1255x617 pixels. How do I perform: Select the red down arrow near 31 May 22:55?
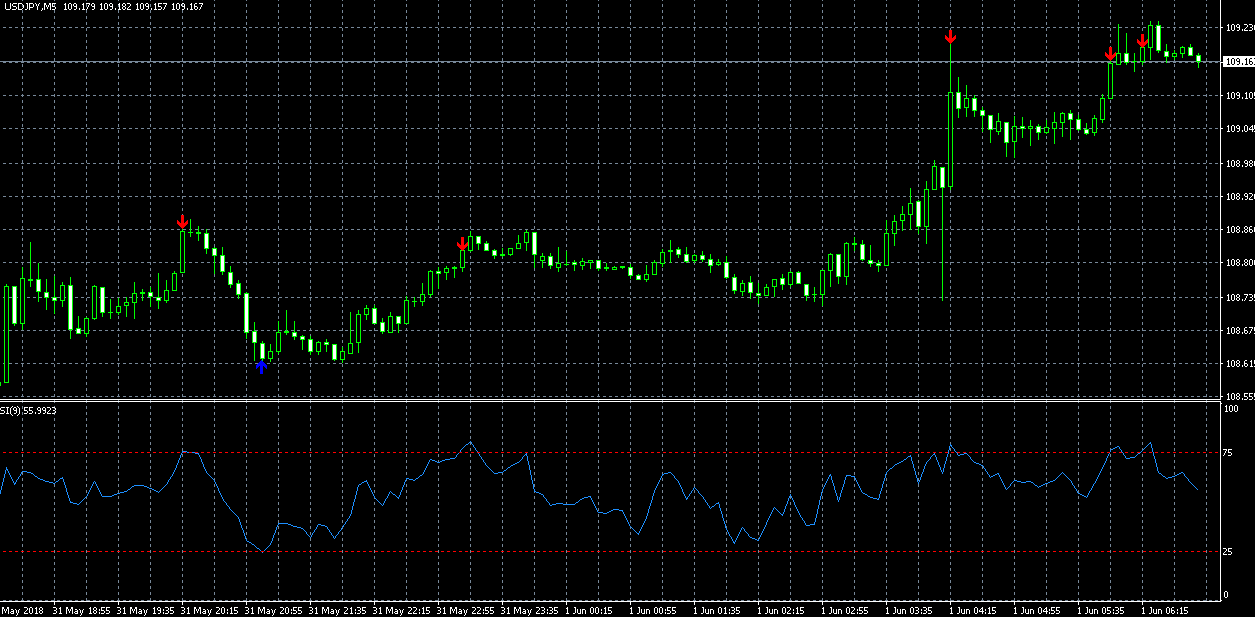tap(462, 243)
